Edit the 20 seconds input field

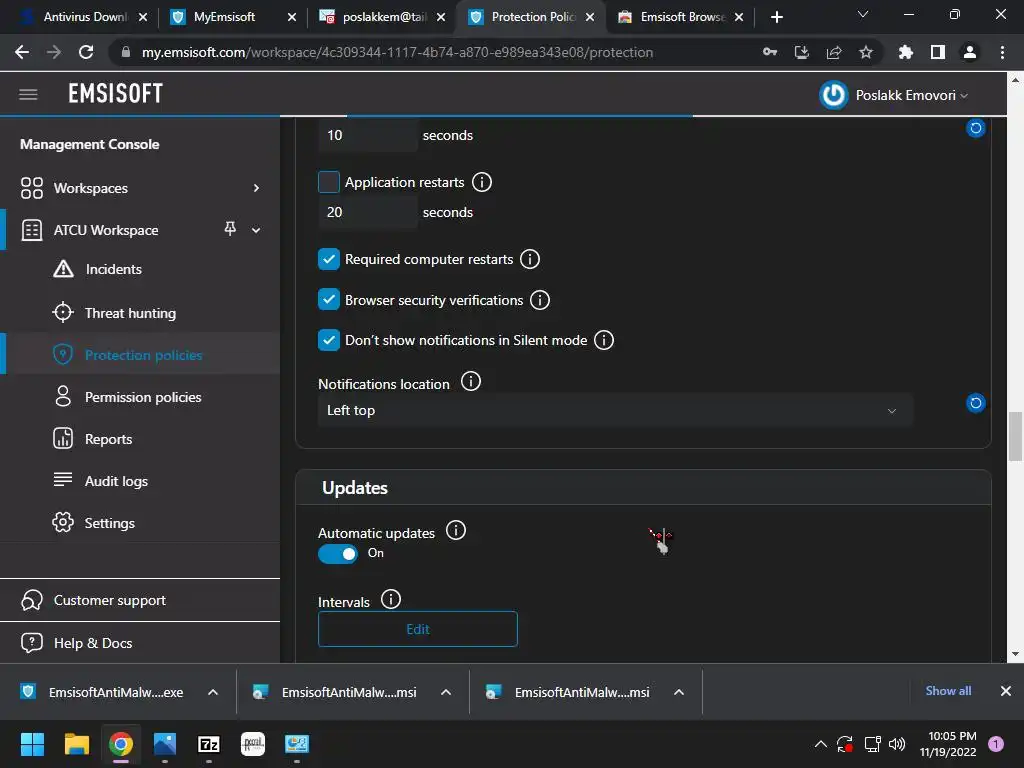[x=368, y=212]
